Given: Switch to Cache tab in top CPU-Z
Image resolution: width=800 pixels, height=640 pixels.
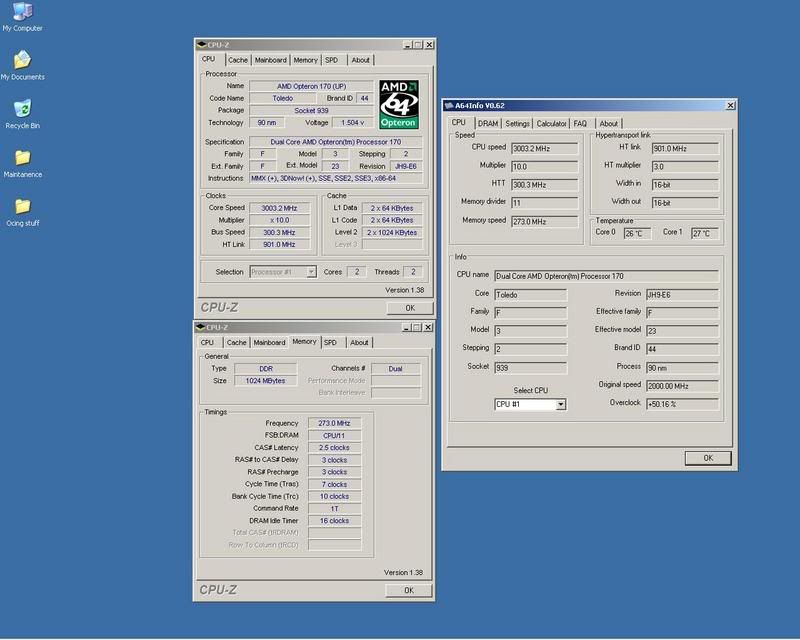Looking at the screenshot, I should [238, 60].
